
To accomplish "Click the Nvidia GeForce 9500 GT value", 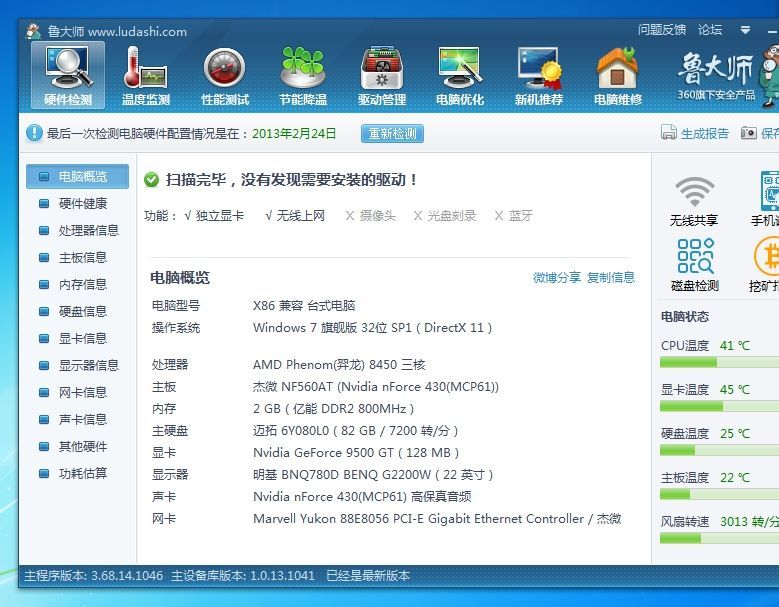I will click(x=356, y=453).
